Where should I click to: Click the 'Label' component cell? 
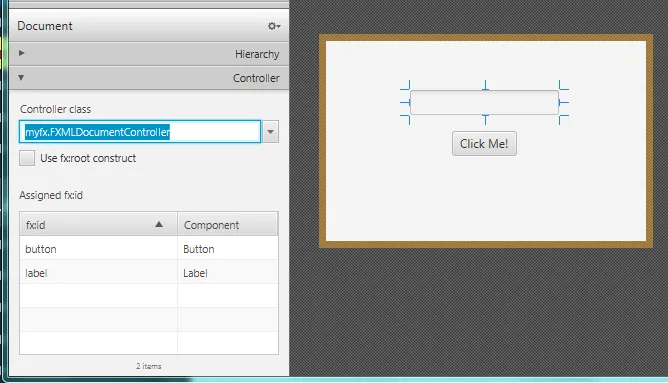(228, 273)
